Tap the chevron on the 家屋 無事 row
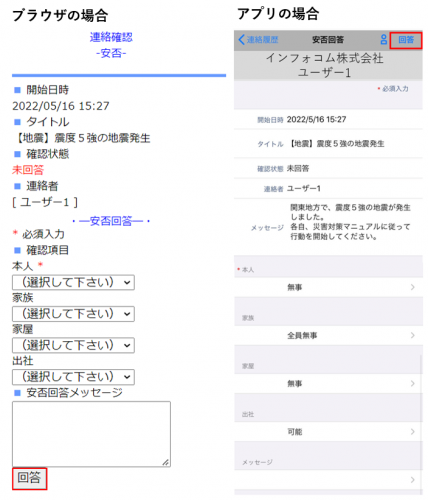 coord(413,384)
